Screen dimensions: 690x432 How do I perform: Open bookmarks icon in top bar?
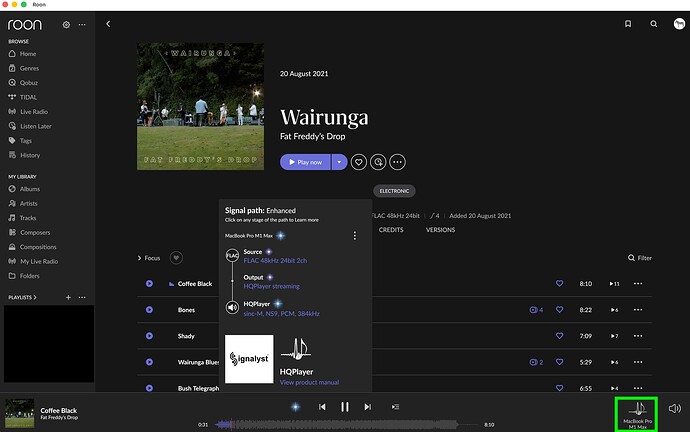click(x=628, y=24)
